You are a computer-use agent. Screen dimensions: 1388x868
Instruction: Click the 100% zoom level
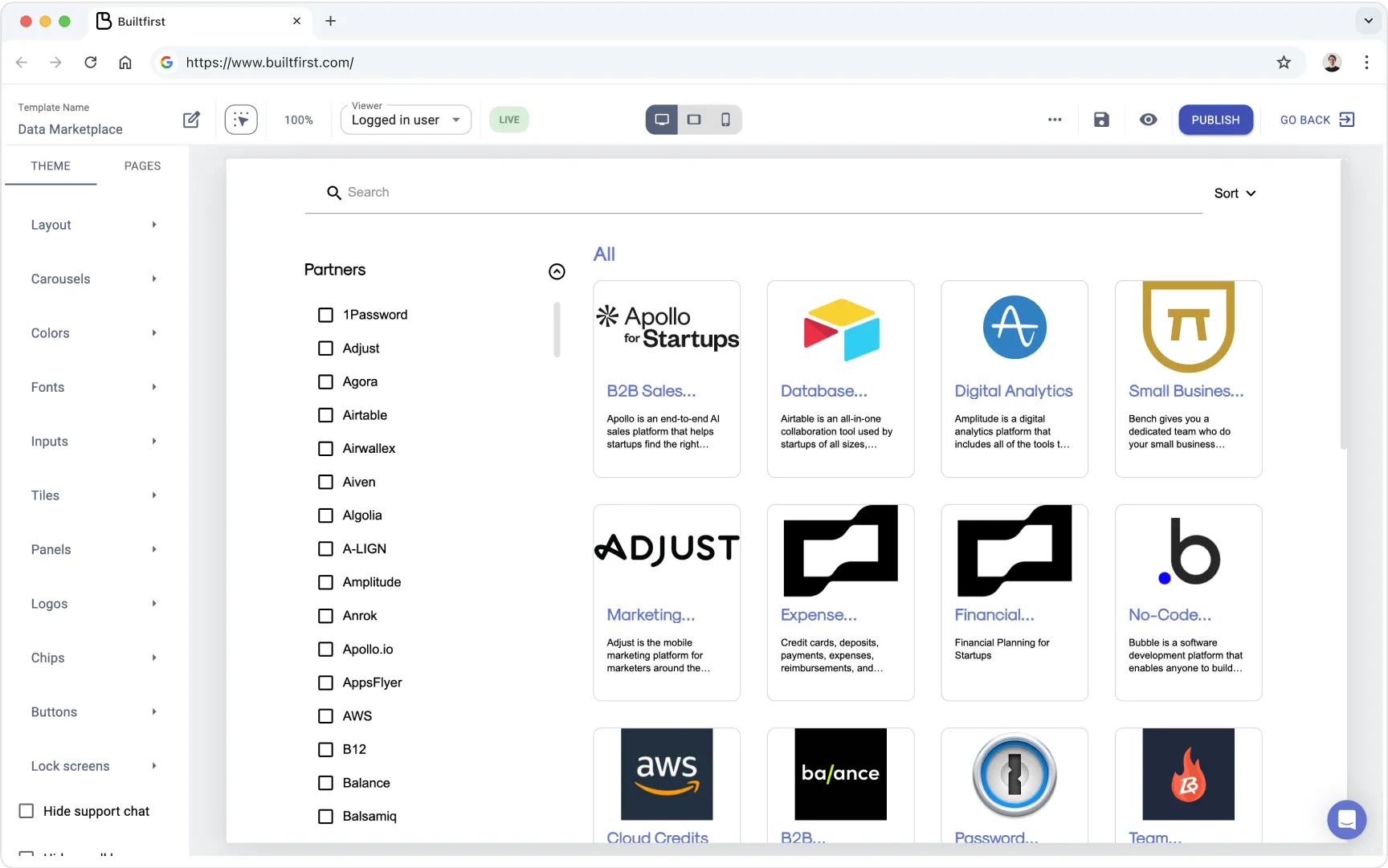[299, 120]
